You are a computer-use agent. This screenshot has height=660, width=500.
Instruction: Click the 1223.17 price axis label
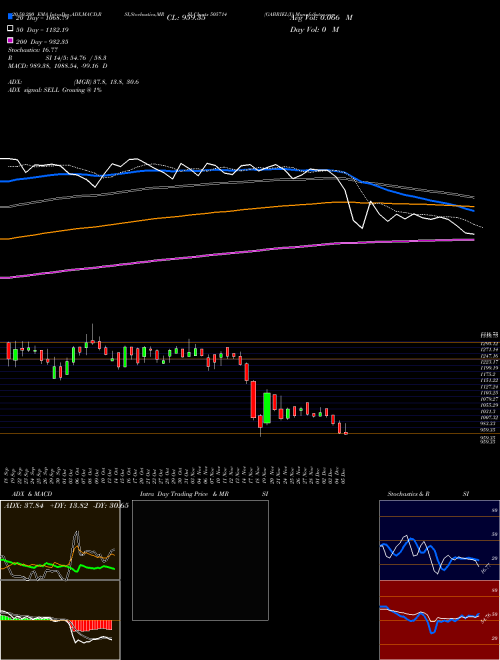pyautogui.click(x=487, y=362)
